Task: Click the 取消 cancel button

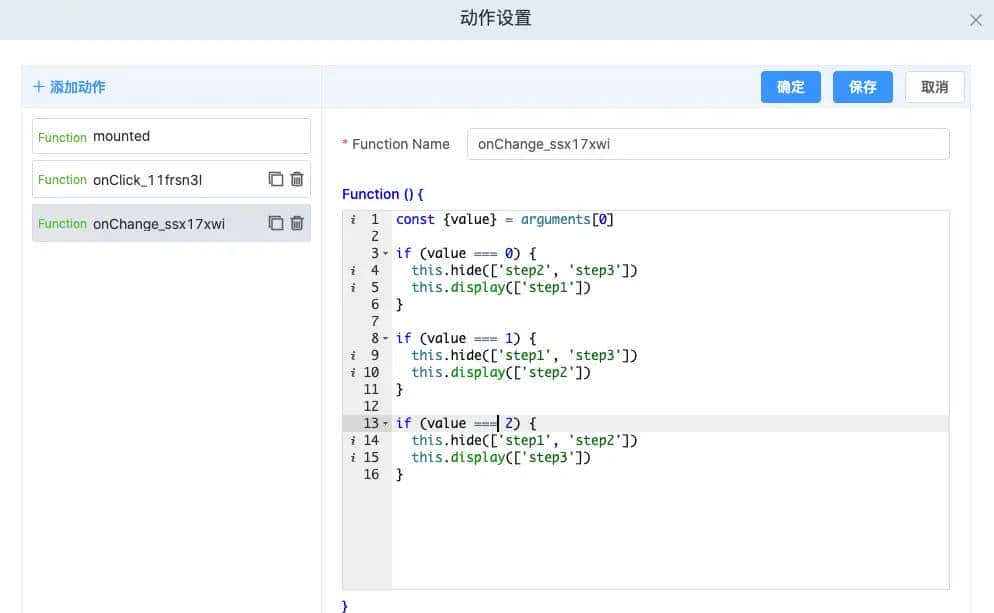Action: [934, 87]
